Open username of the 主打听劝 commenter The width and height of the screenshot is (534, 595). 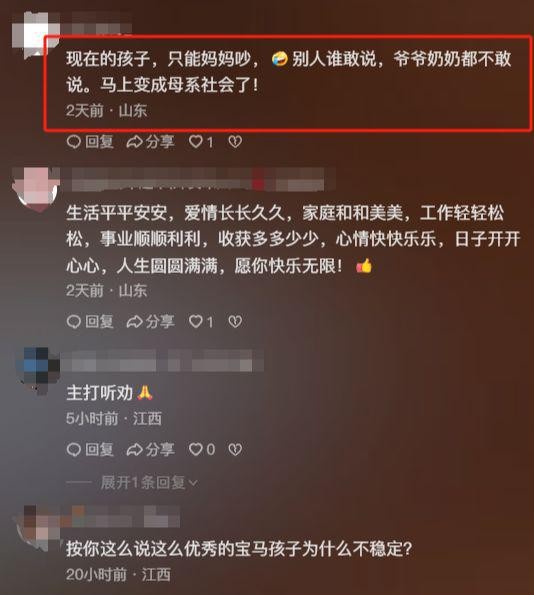coord(162,360)
